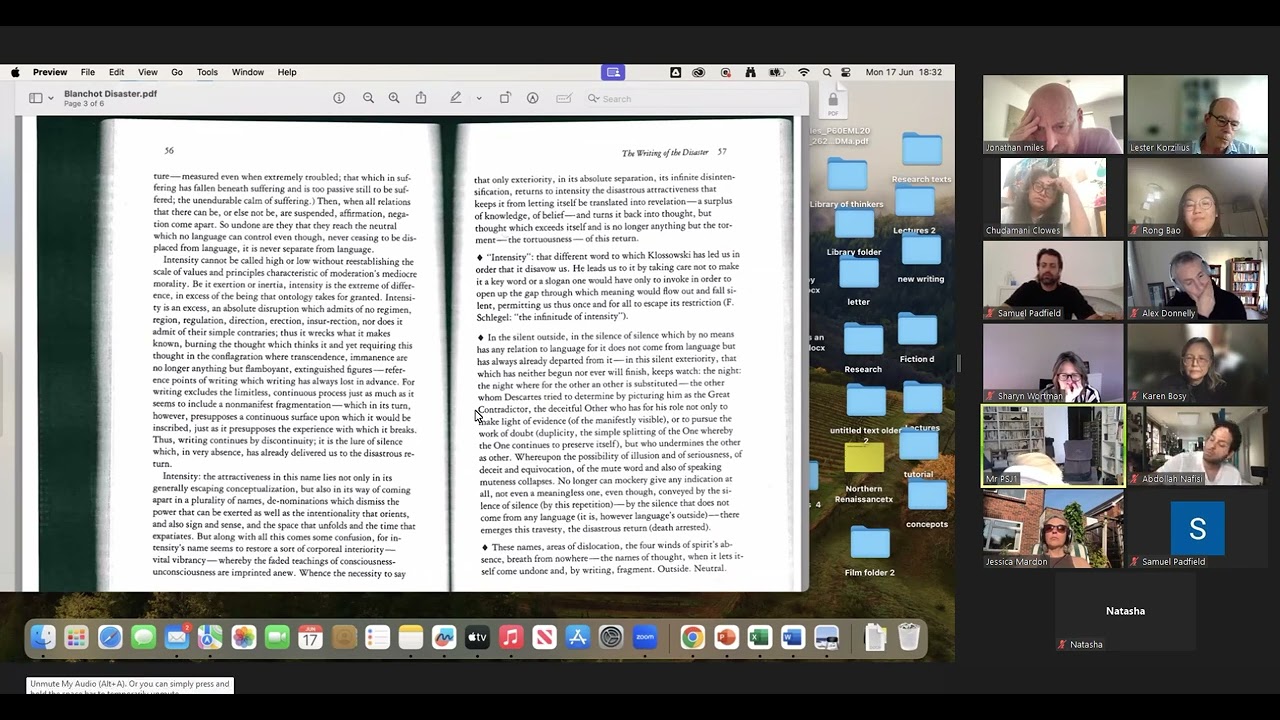The width and height of the screenshot is (1280, 720).
Task: Open Spotlight search in menu bar
Action: pos(827,72)
